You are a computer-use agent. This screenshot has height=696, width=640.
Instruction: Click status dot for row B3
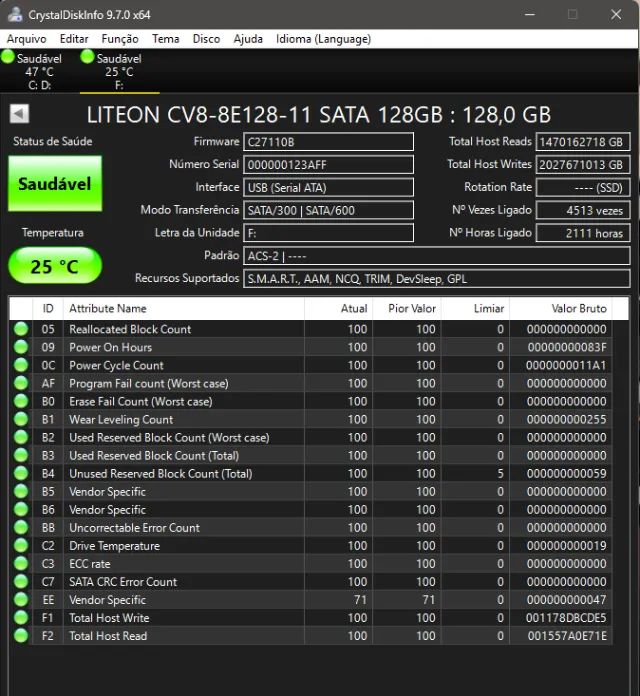pos(21,455)
